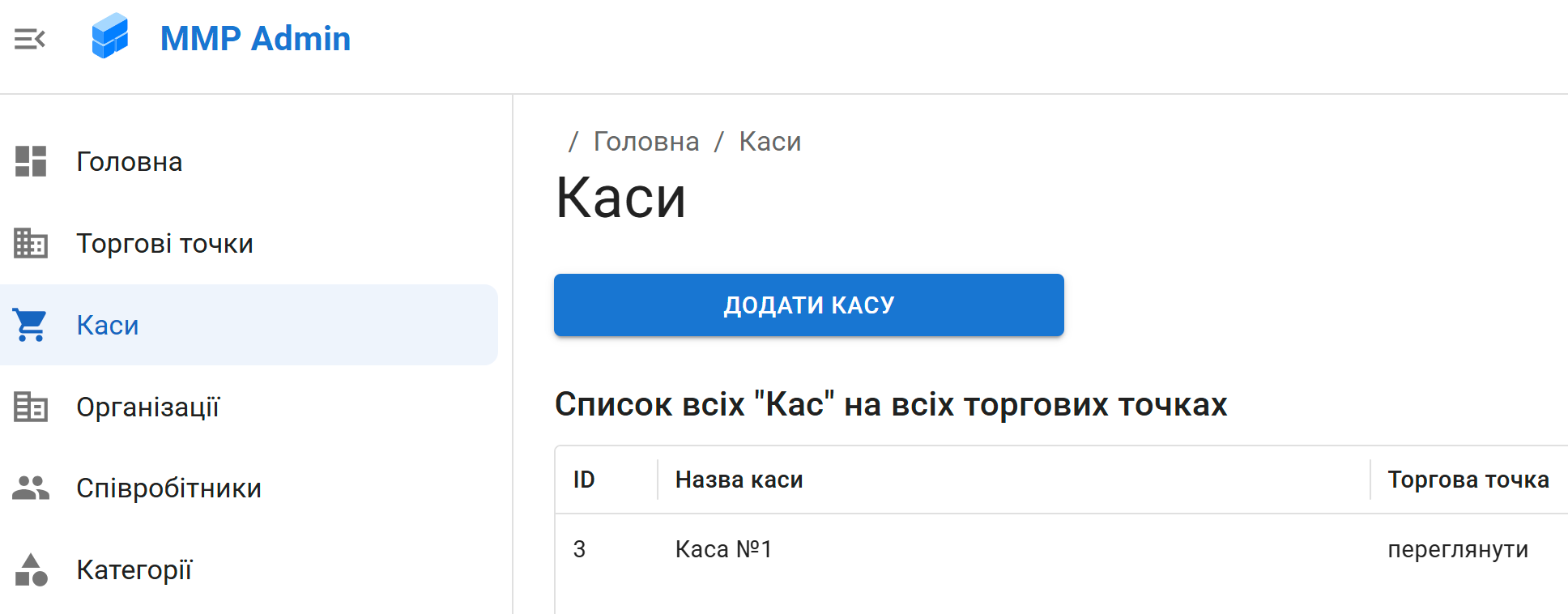Go to Організації section
Screen dimensions: 1568x614
coord(148,407)
